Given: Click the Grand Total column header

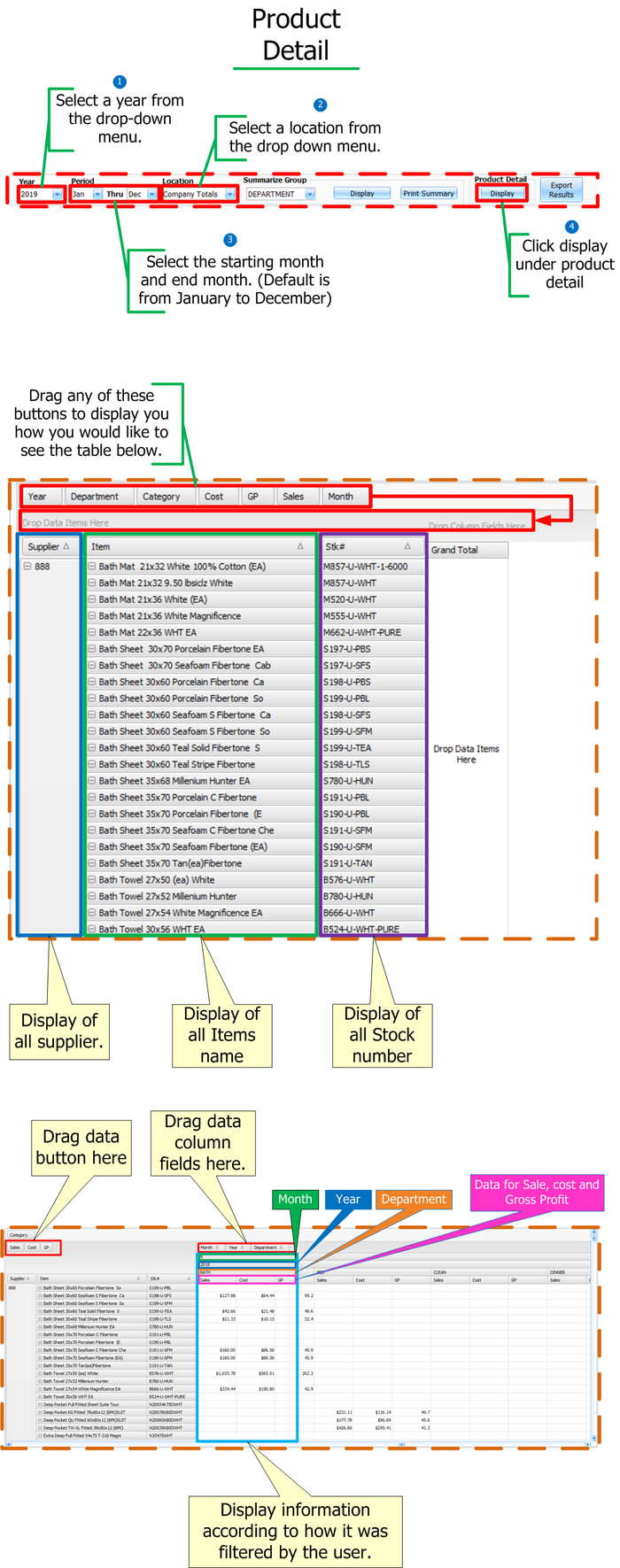Looking at the screenshot, I should (468, 550).
